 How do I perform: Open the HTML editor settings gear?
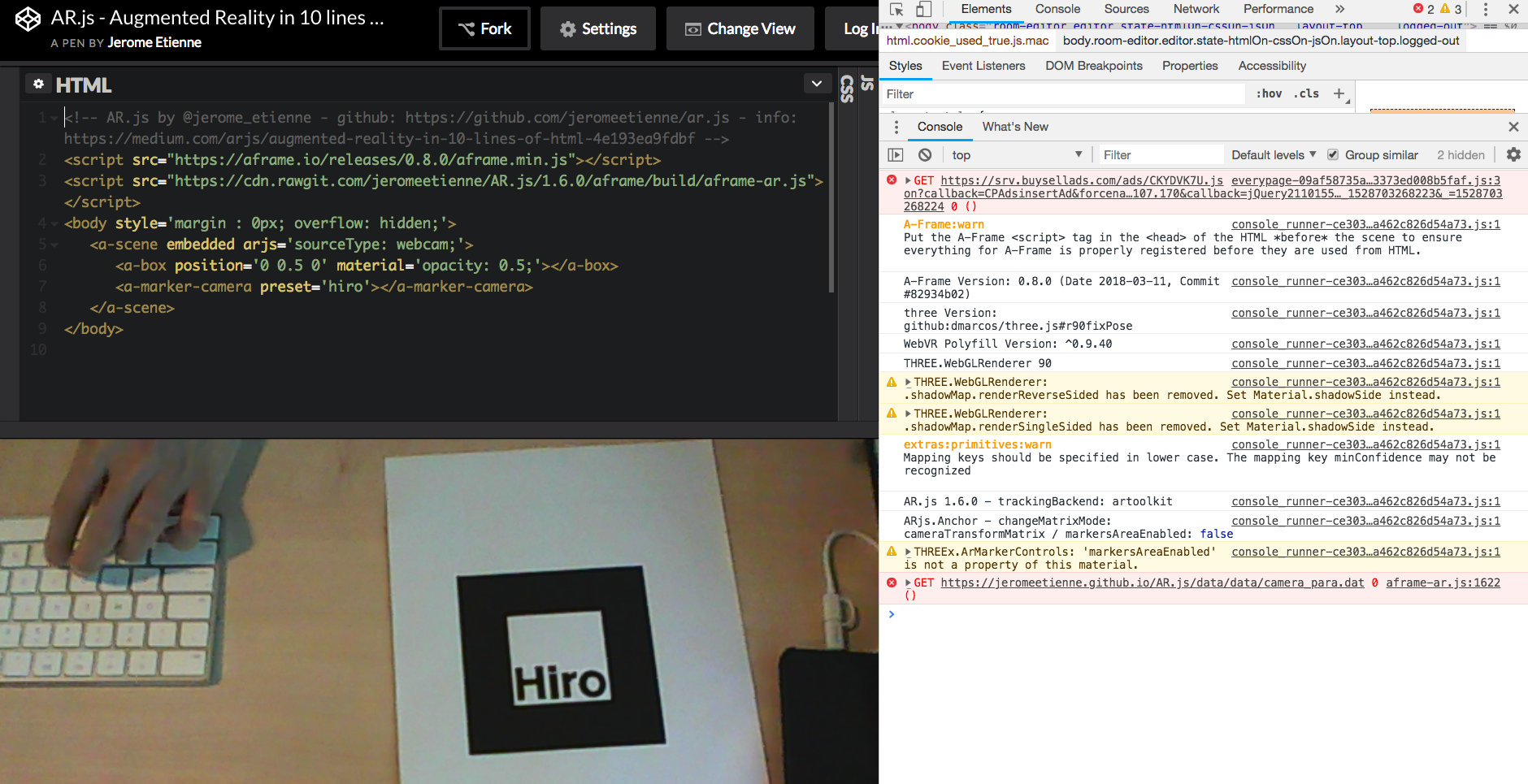coord(38,84)
